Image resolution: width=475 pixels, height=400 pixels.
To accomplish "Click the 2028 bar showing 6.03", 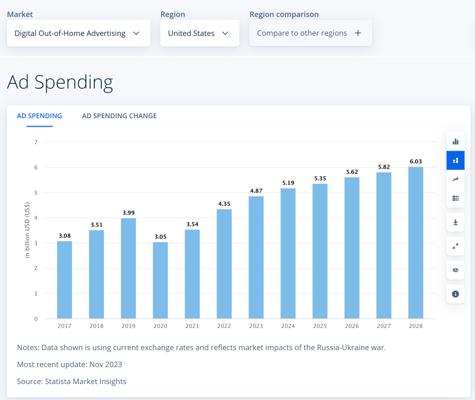I will (416, 243).
